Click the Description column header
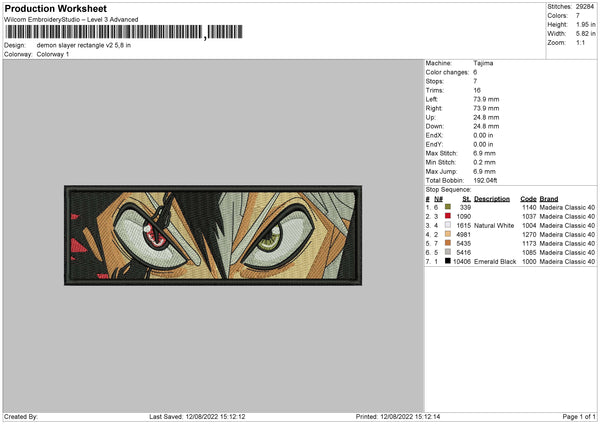 tap(492, 199)
